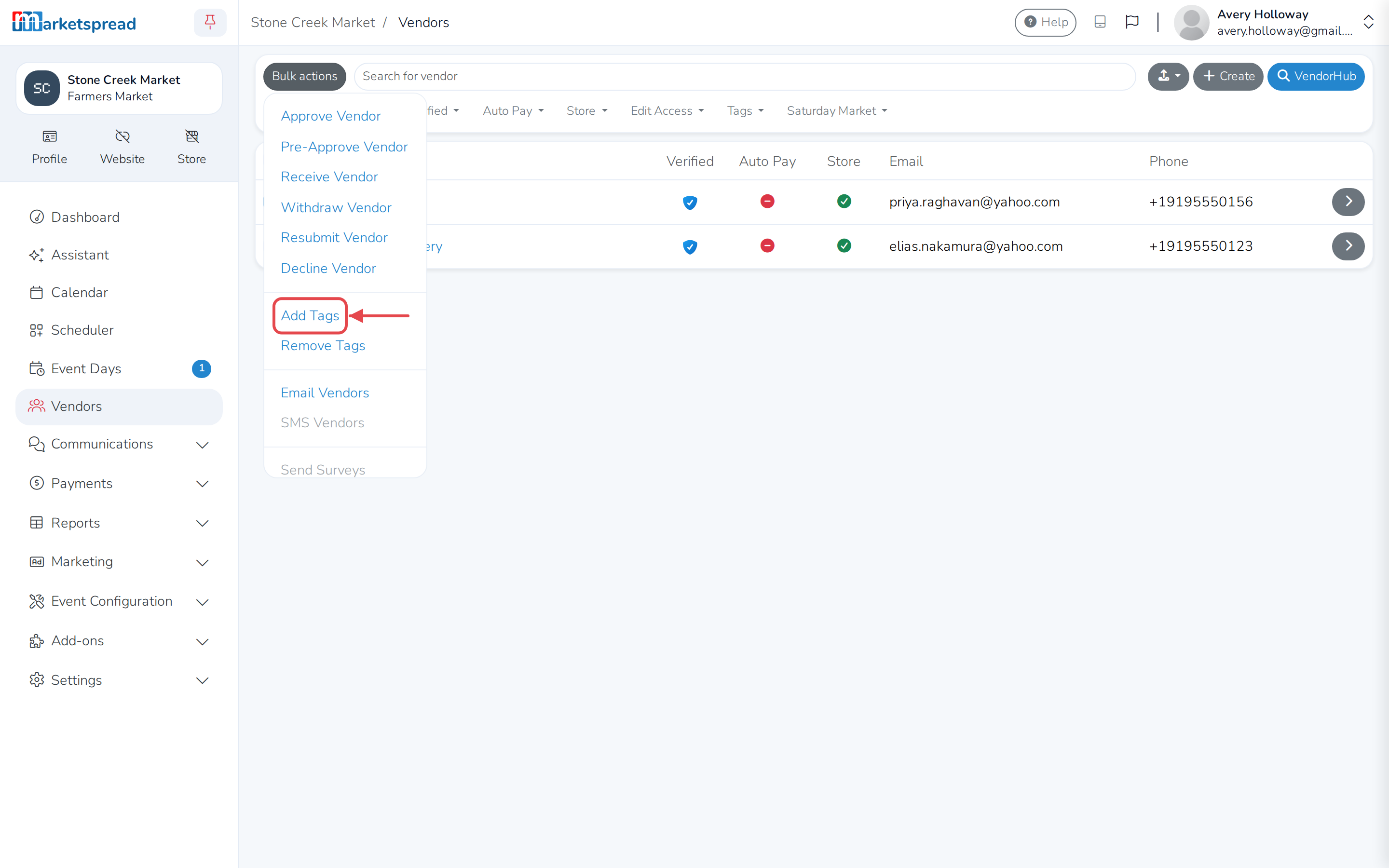Choose Withdraw Vendor from menu
The image size is (1389, 868).
coord(336,207)
